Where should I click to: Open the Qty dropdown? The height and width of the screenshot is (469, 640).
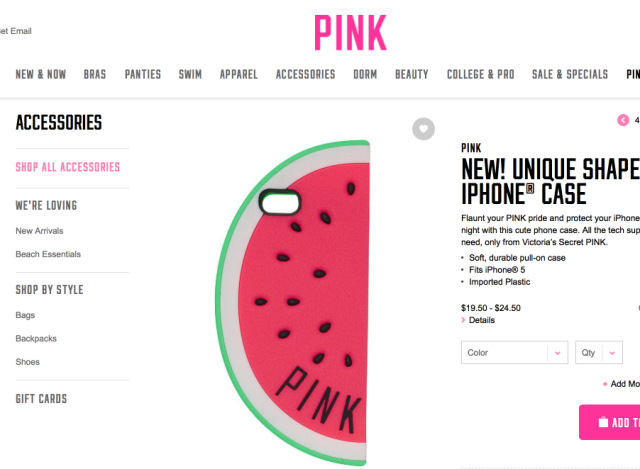coord(598,352)
